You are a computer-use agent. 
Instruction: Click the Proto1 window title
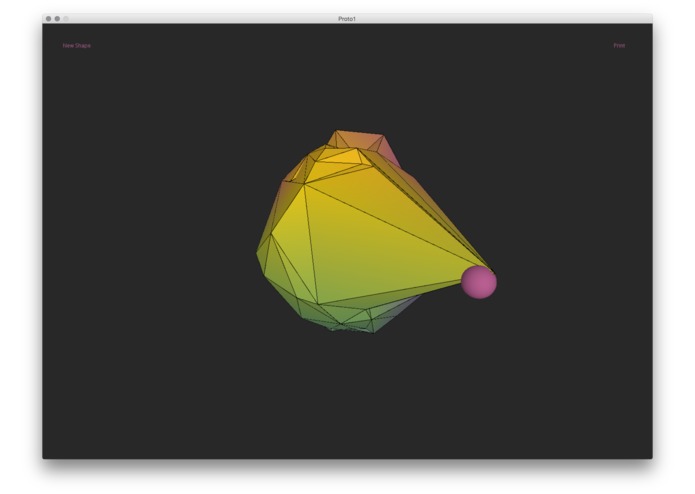pos(347,19)
